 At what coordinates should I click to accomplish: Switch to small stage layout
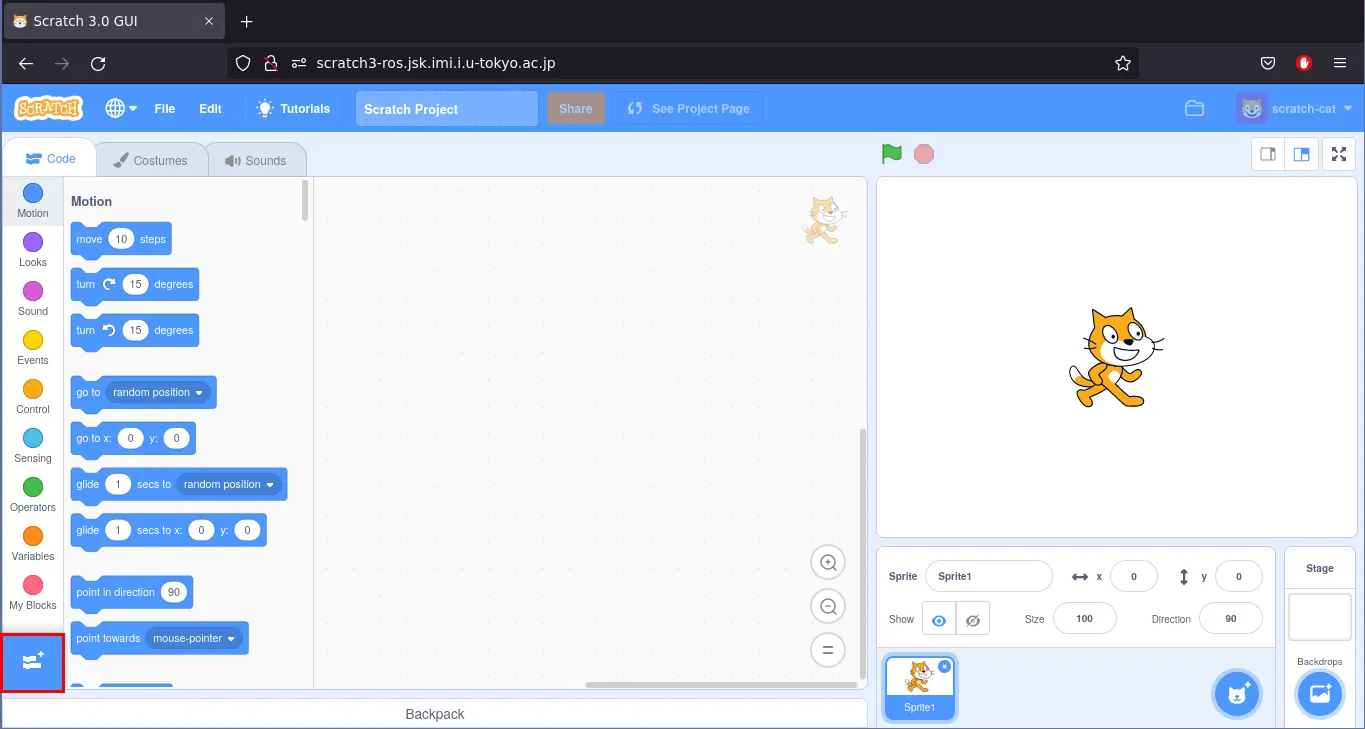(x=1268, y=154)
